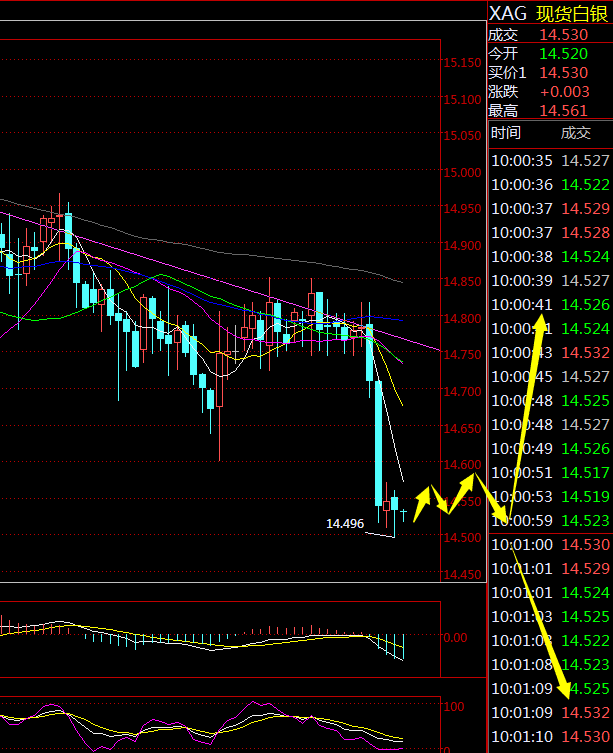Click the 10:00:43 tick price 14.532
The width and height of the screenshot is (613, 753).
click(x=586, y=352)
